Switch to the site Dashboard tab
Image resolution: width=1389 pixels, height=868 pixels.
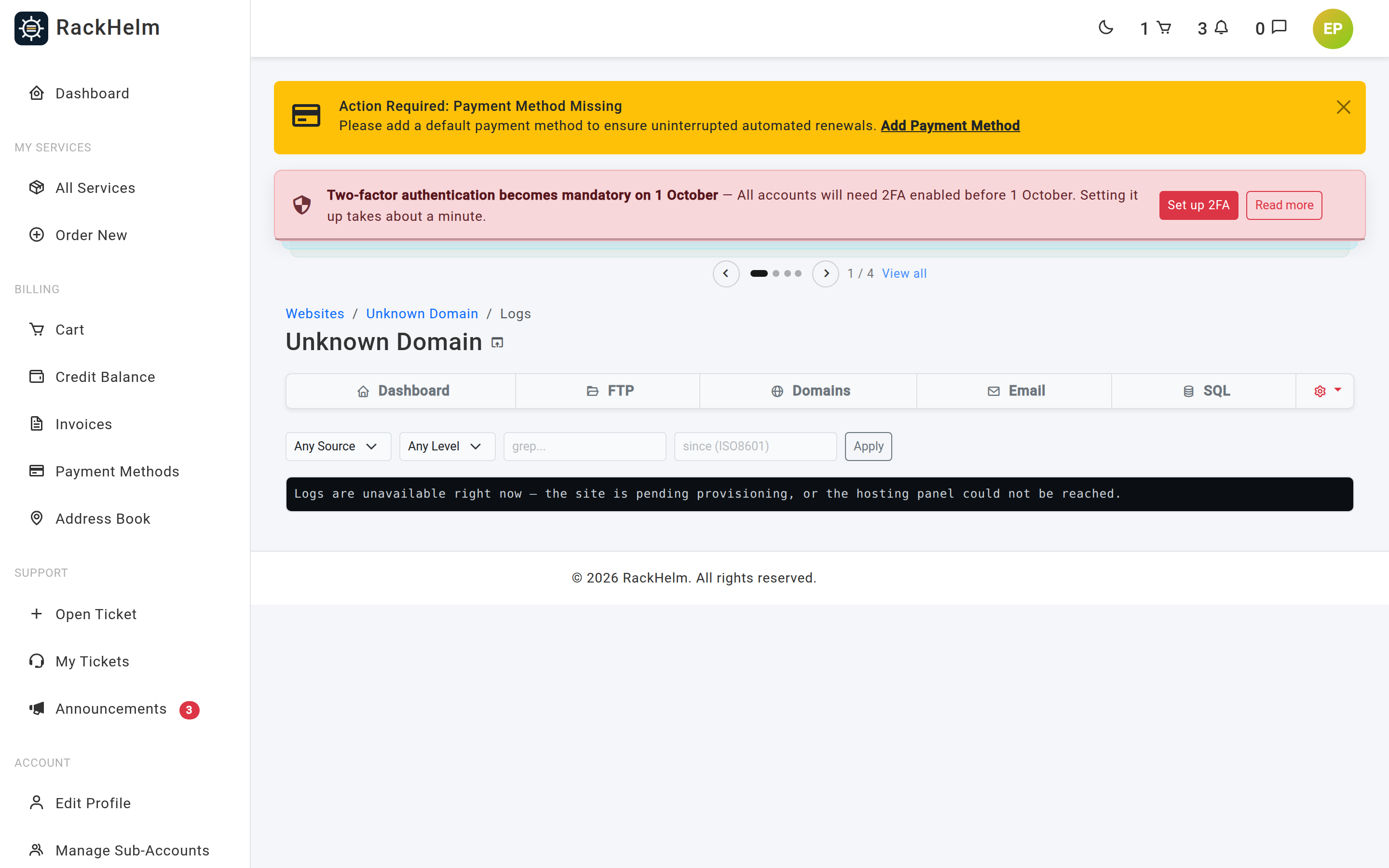(401, 391)
